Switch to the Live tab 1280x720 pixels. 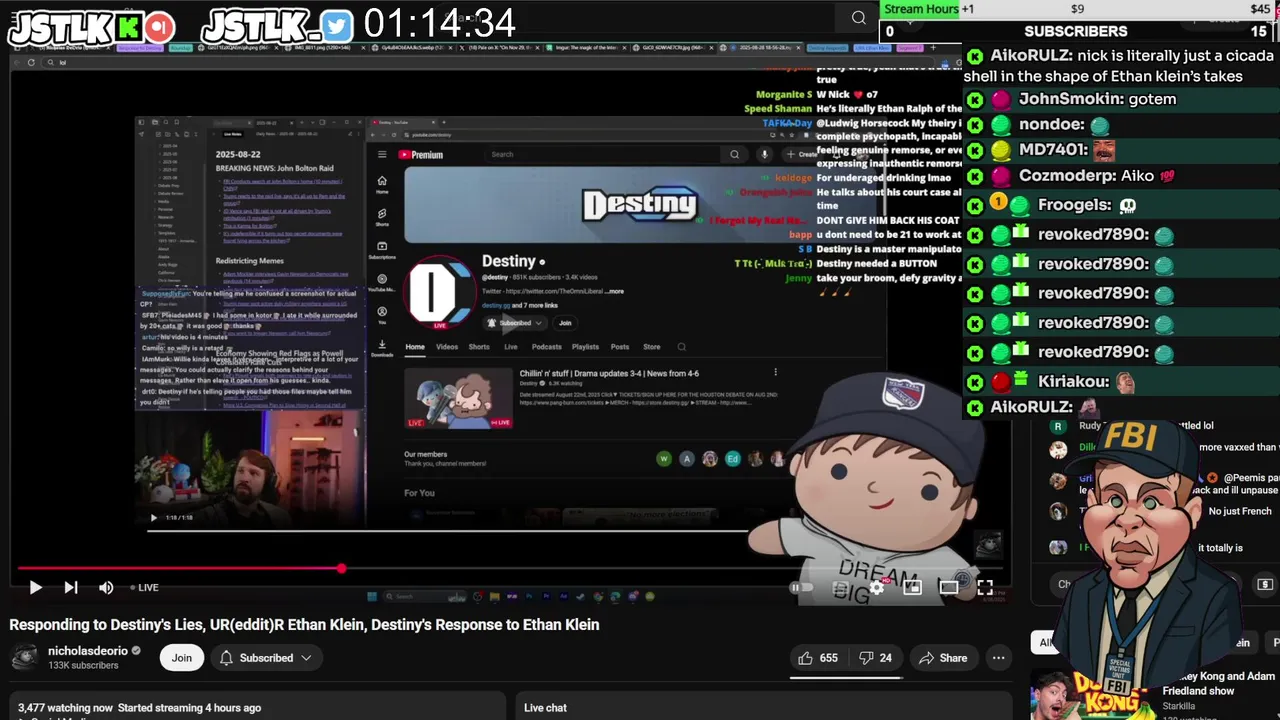(x=511, y=347)
